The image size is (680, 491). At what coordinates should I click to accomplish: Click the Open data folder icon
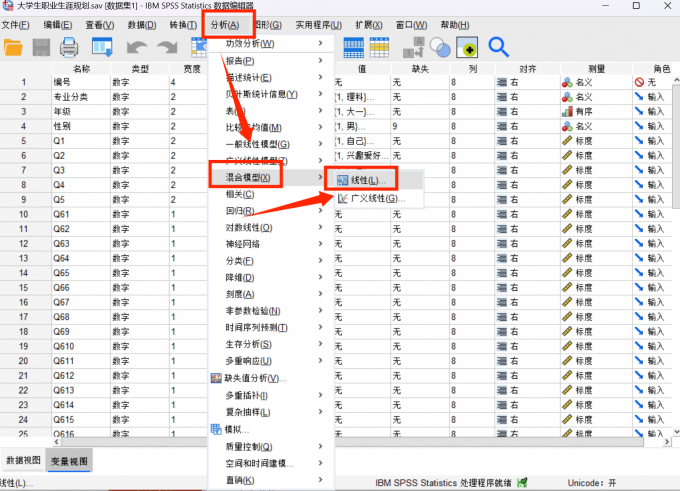(x=13, y=47)
